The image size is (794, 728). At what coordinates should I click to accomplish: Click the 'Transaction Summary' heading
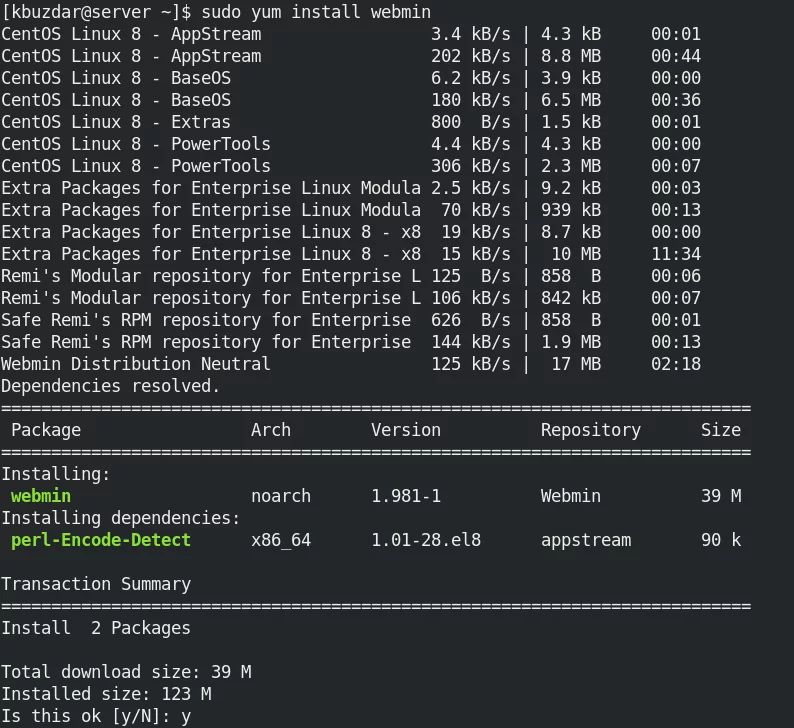point(96,584)
